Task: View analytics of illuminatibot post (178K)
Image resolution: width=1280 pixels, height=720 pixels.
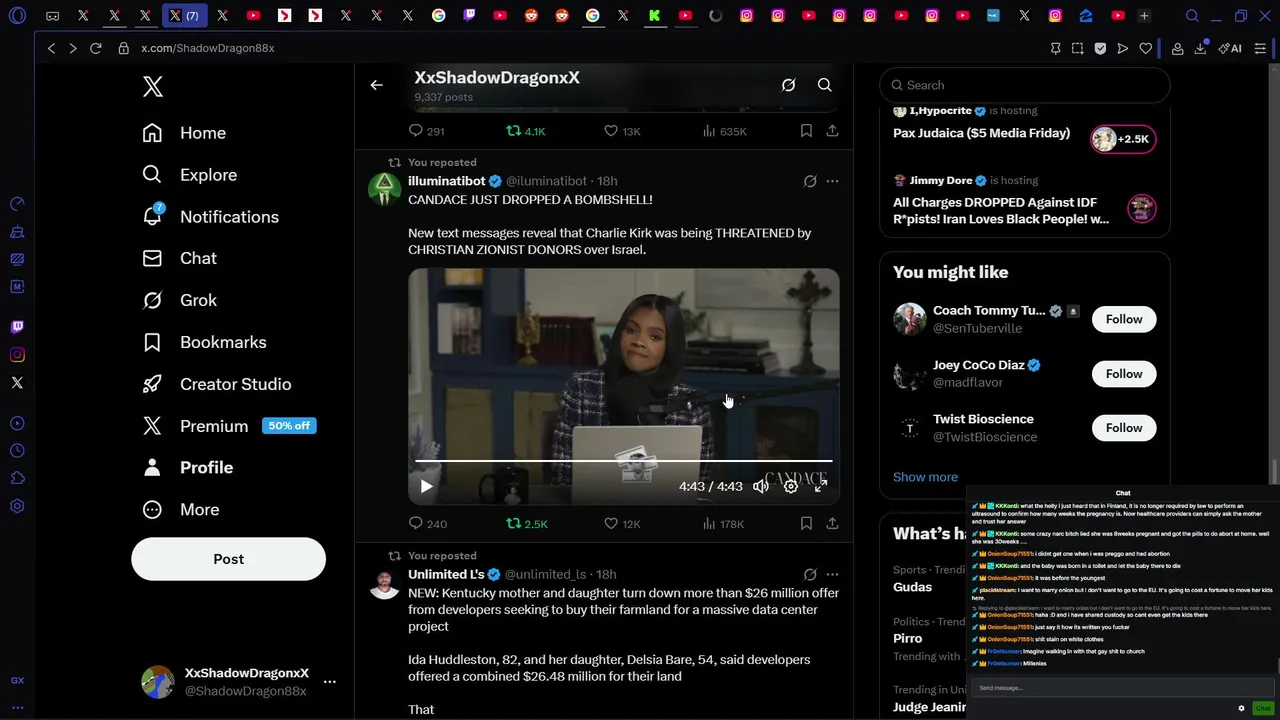Action: pos(723,523)
